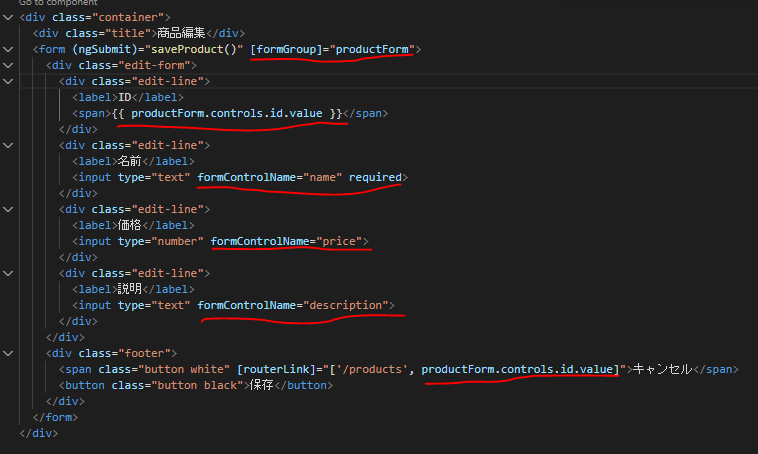Click productForm.controls.id.value inside the span interpolation
Image resolution: width=758 pixels, height=454 pixels.
(x=227, y=113)
